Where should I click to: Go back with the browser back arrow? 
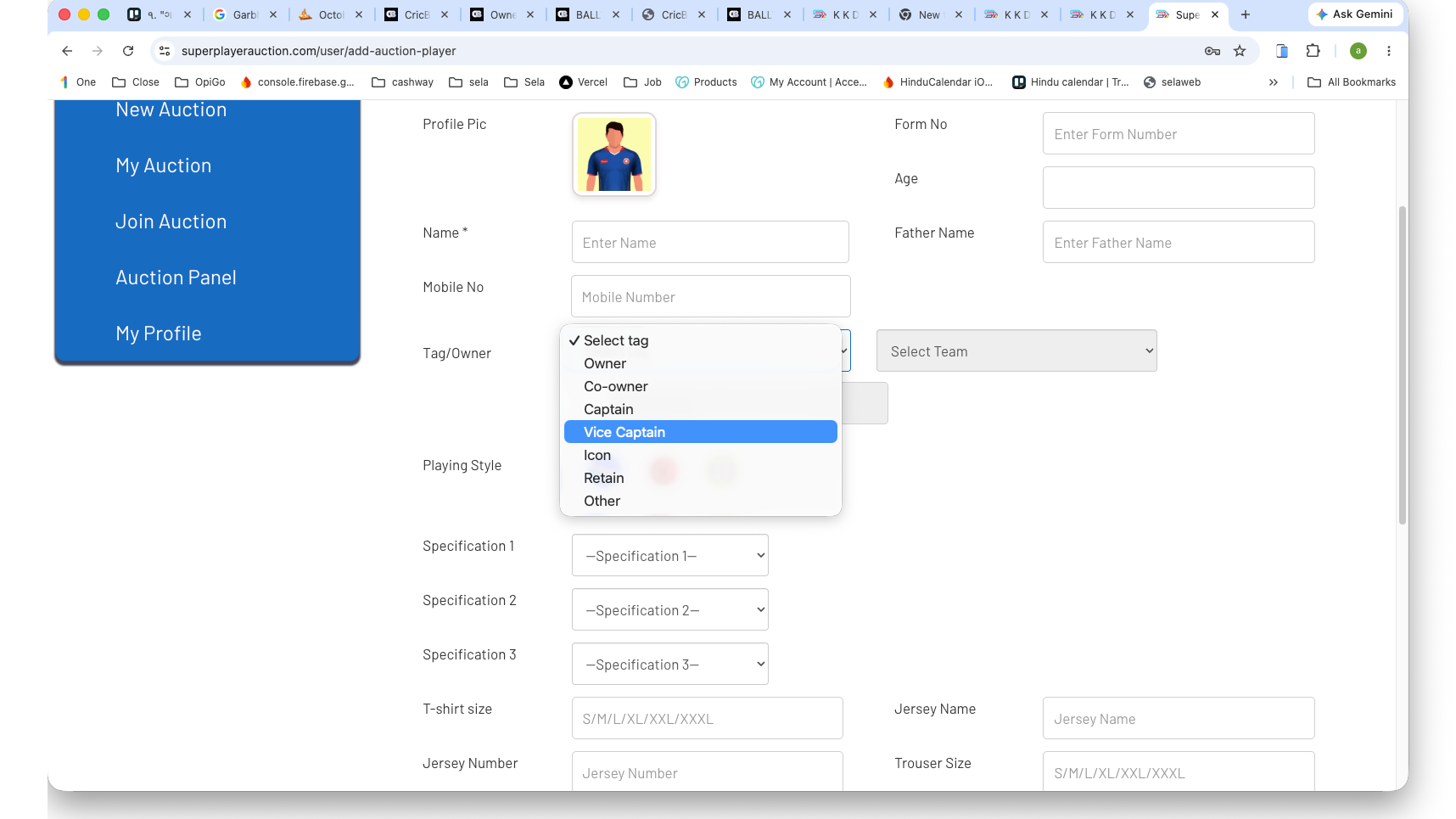tap(67, 51)
